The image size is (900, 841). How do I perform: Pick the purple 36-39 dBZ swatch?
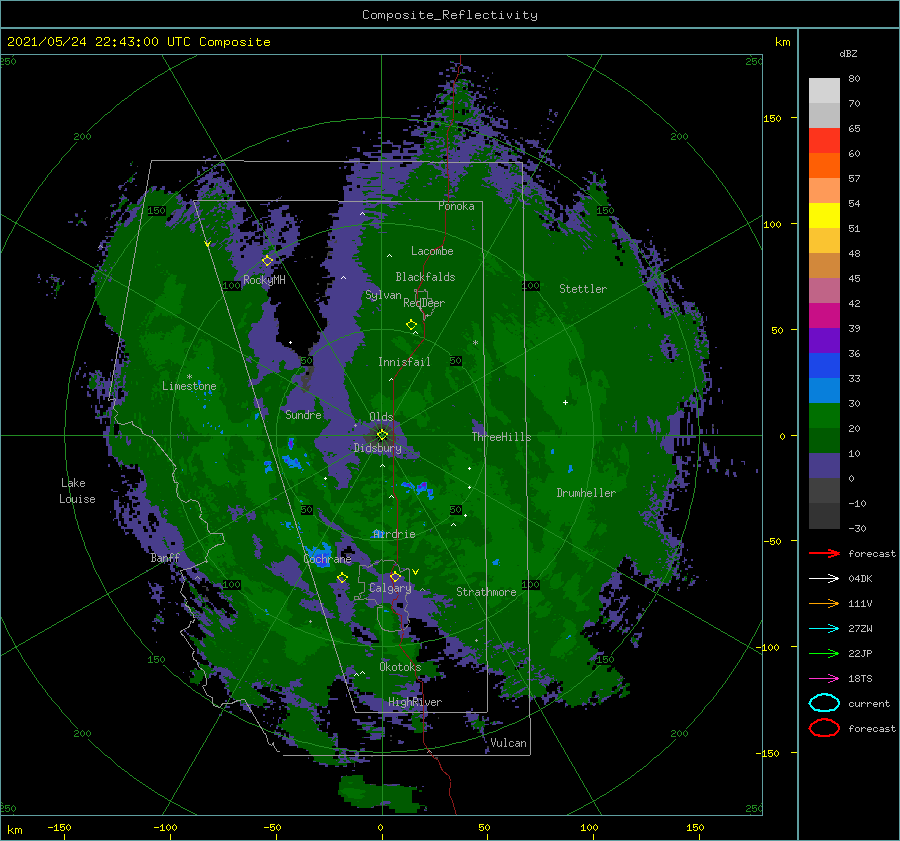point(824,340)
